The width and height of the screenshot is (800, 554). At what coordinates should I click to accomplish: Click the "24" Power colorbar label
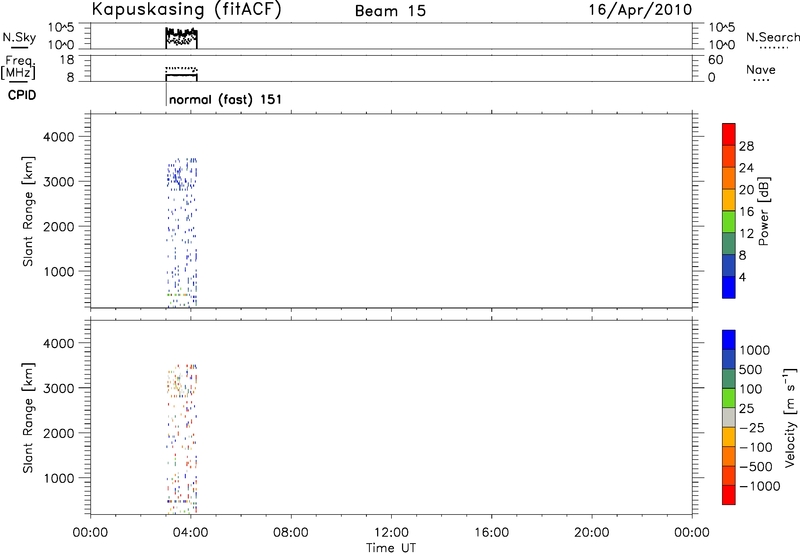746,168
